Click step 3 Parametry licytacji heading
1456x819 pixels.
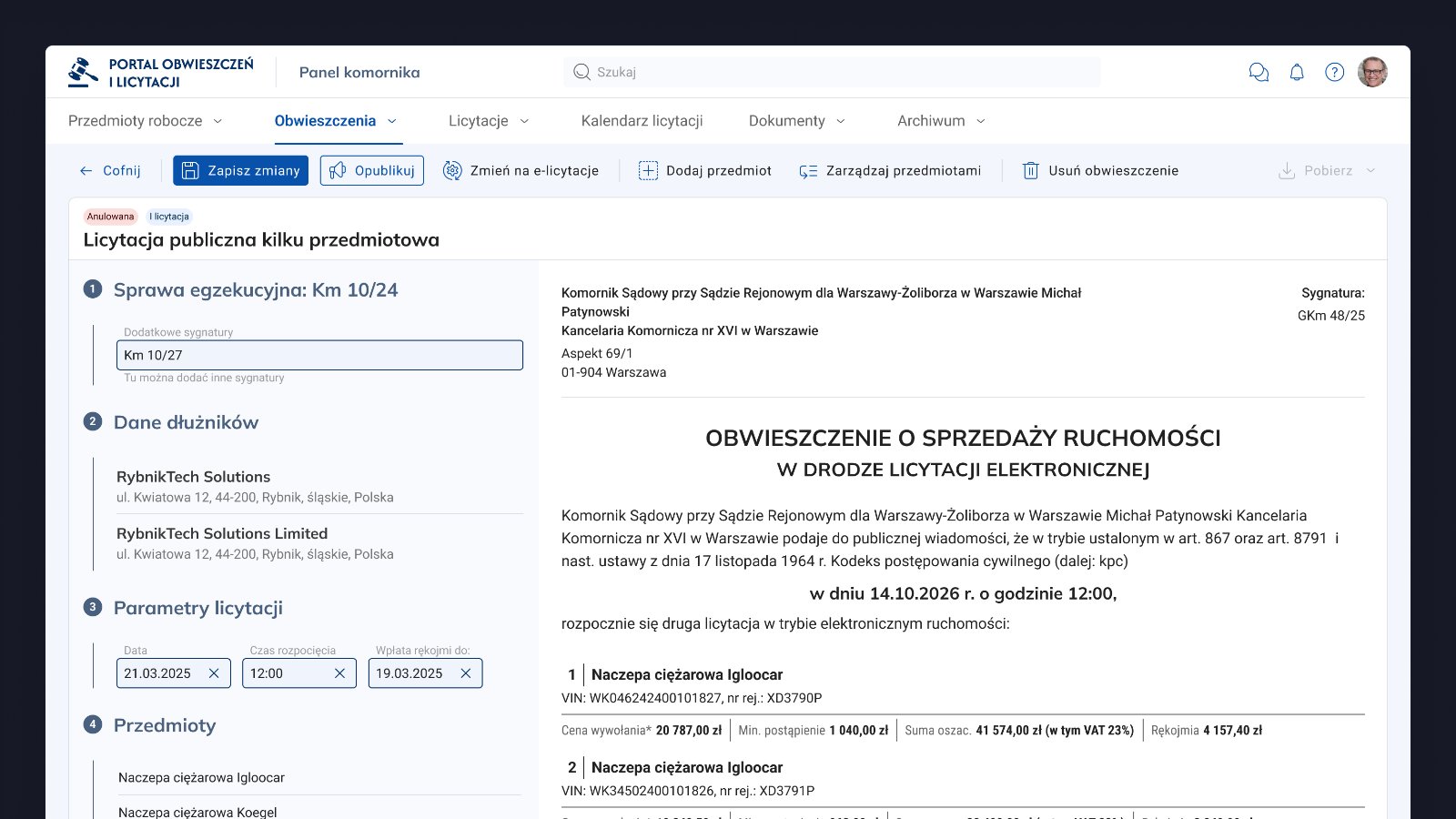click(x=198, y=608)
